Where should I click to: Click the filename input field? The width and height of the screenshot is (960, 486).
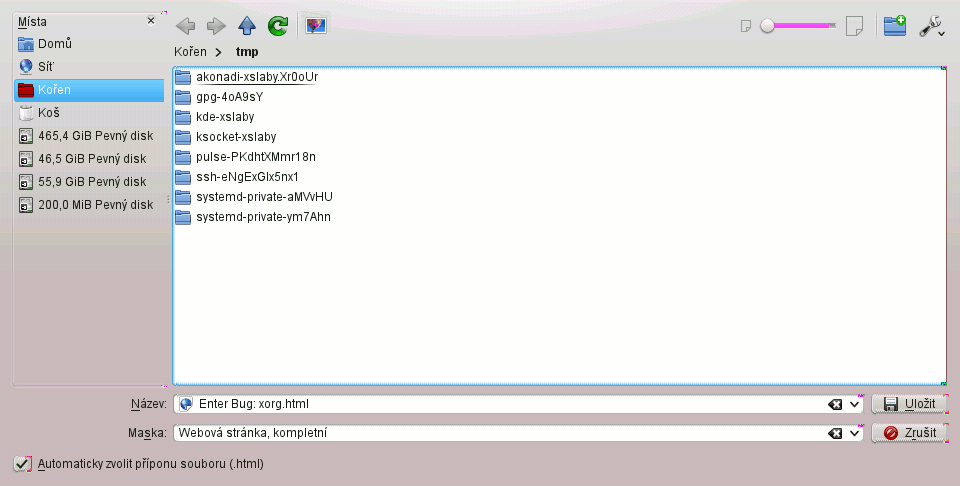(x=500, y=404)
